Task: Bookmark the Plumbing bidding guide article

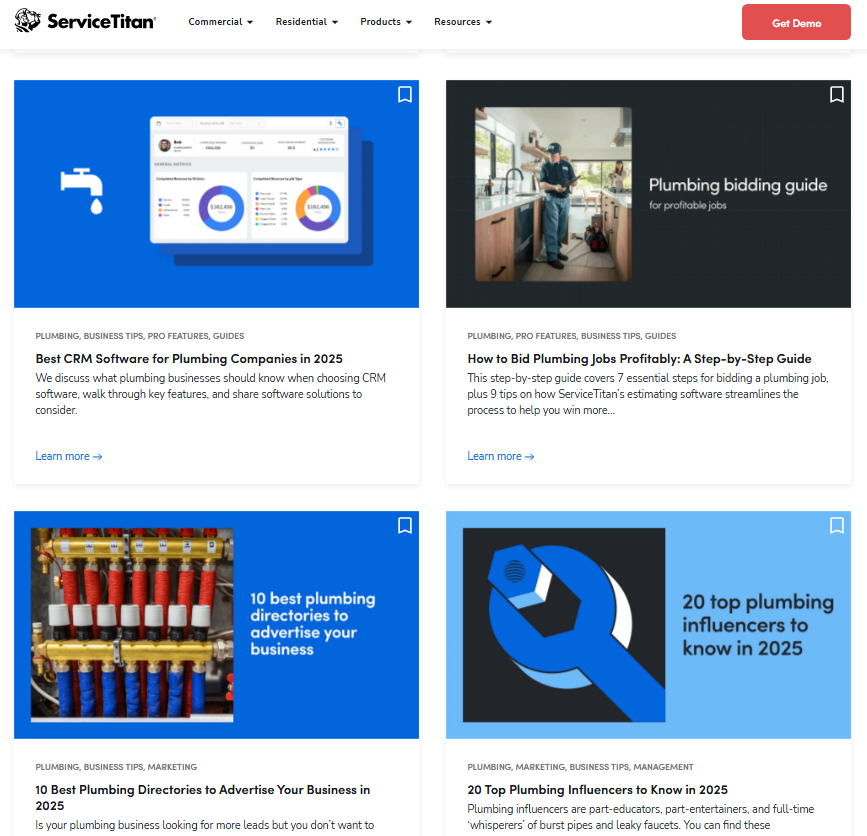Action: point(837,95)
